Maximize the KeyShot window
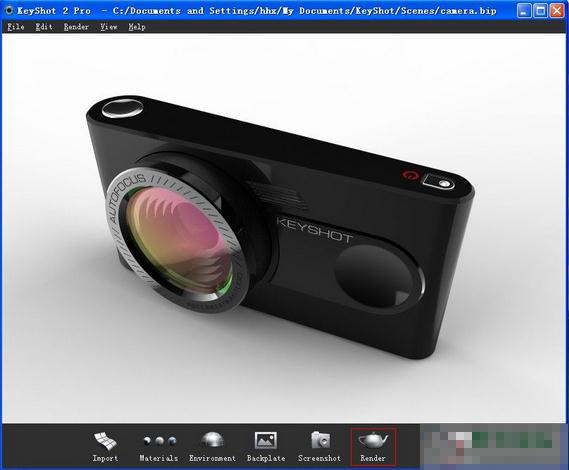569x470 pixels. pos(540,11)
